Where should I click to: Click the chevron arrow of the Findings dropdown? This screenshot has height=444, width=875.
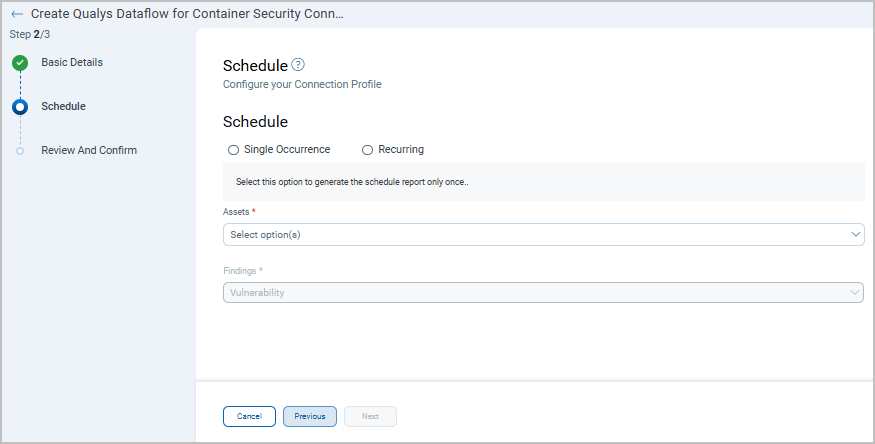tap(855, 292)
